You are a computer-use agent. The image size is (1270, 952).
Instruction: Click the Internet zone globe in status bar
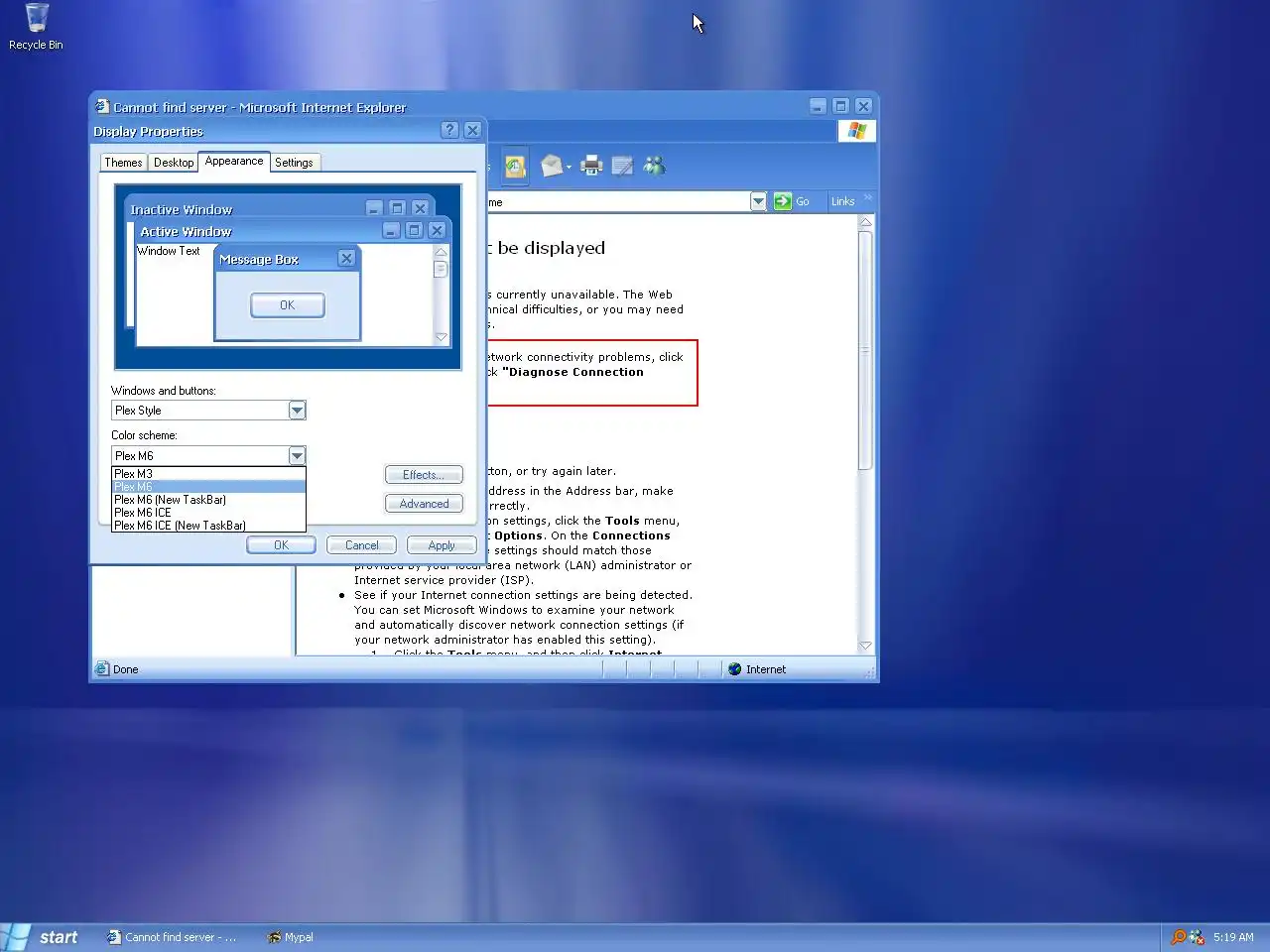pyautogui.click(x=734, y=669)
